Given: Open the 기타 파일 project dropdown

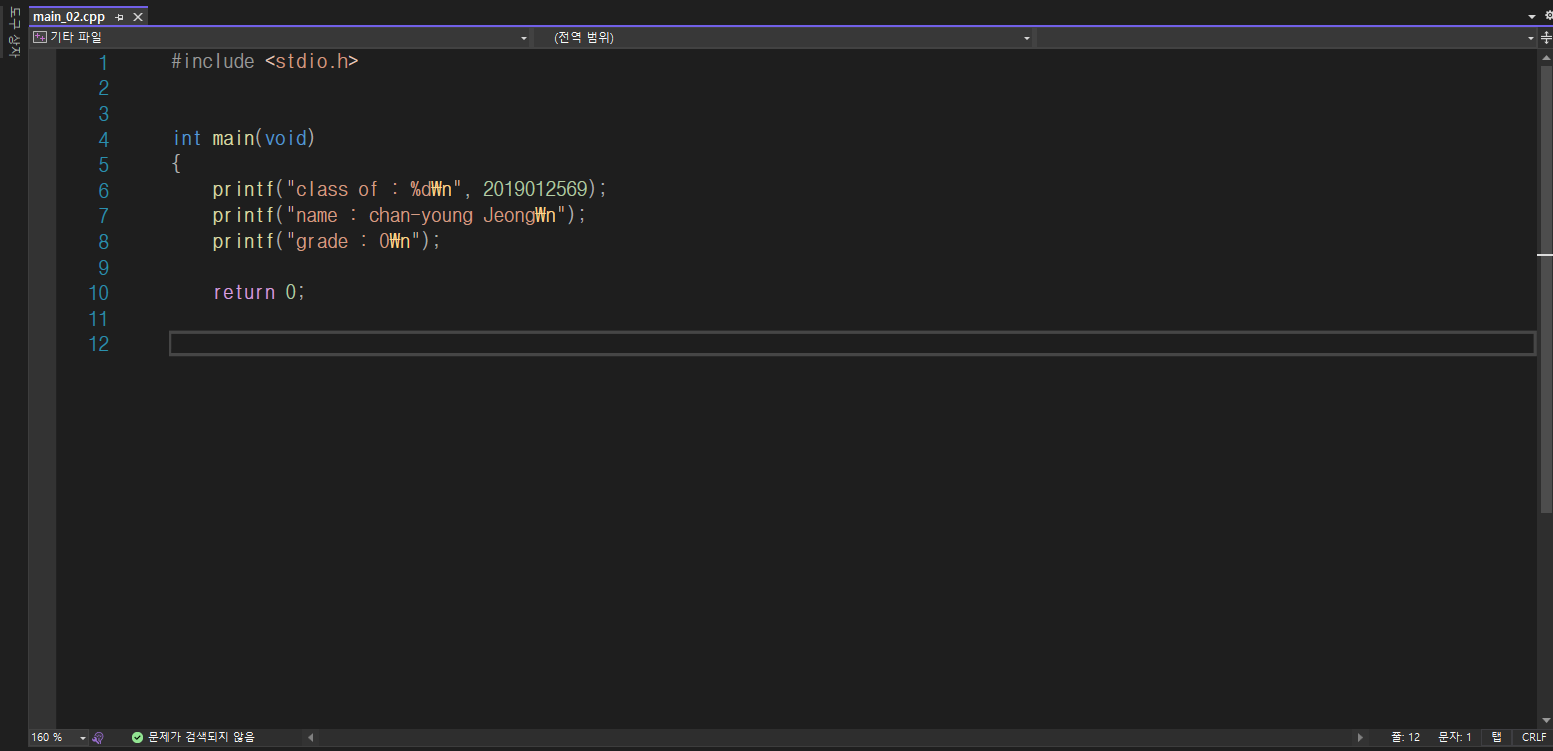Looking at the screenshot, I should coord(280,38).
